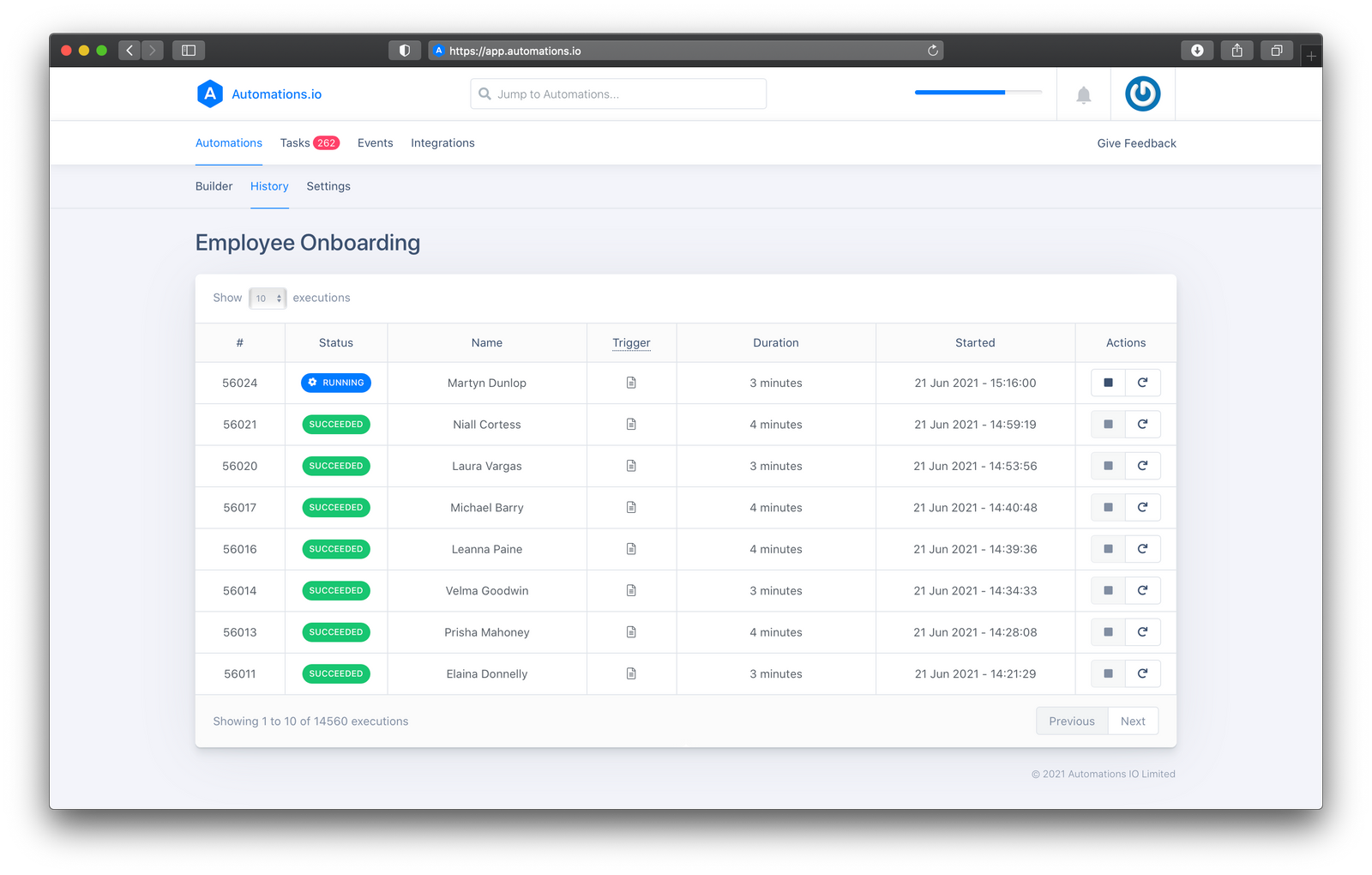Switch to the Builder tab
This screenshot has height=875, width=1372.
(x=214, y=186)
